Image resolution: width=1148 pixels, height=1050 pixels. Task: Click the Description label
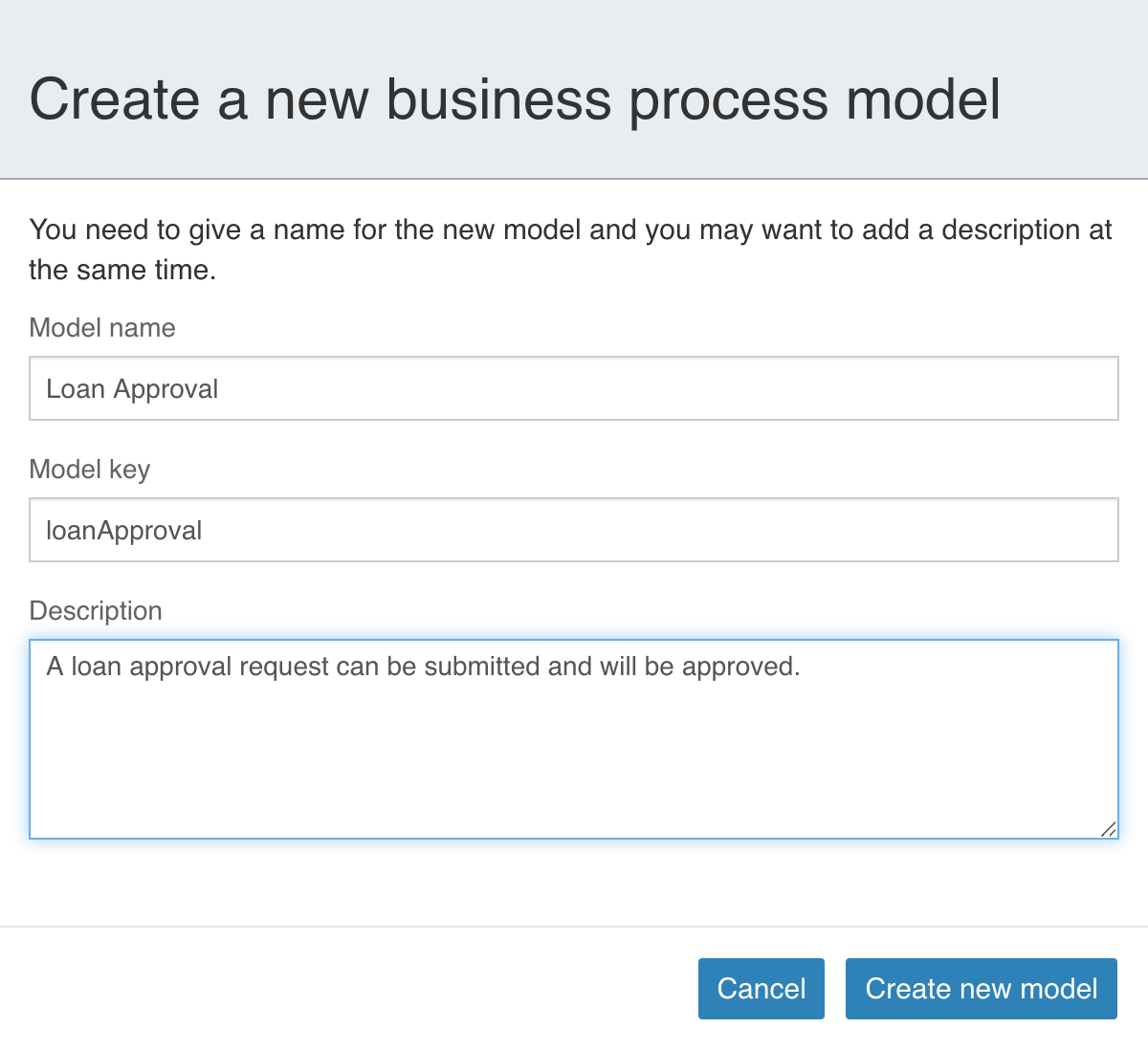[96, 610]
